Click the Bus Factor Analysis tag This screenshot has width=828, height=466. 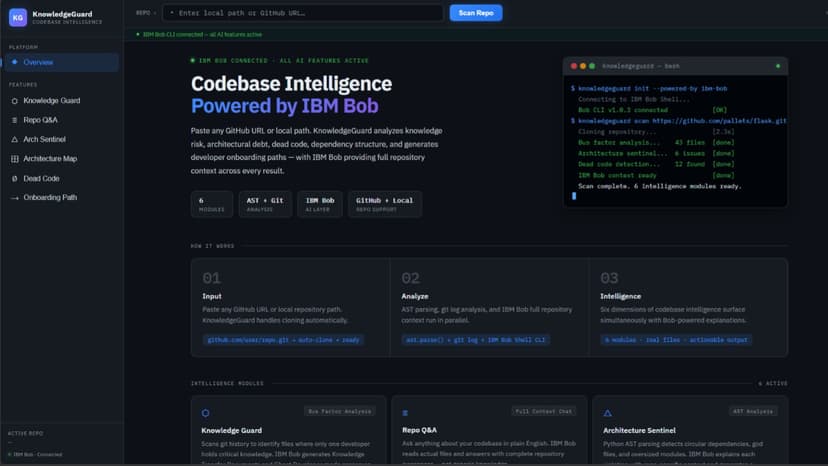pos(340,411)
